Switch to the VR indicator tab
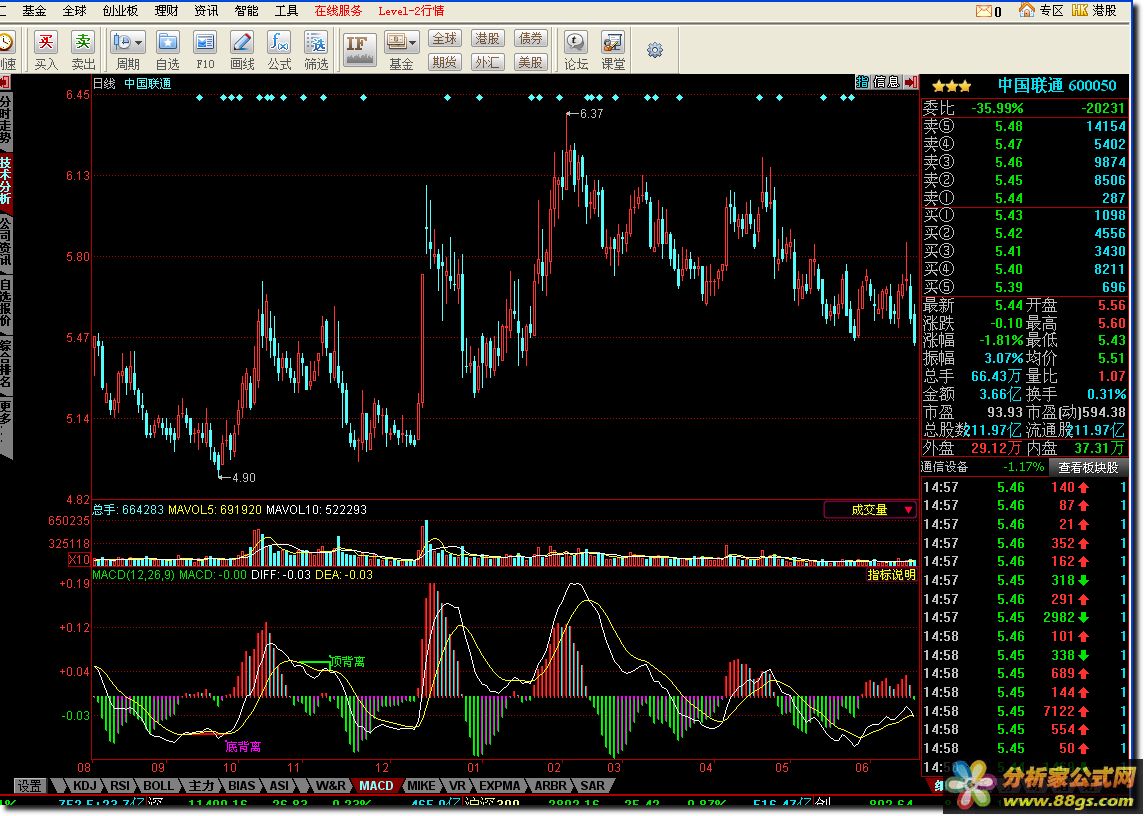 [x=457, y=785]
